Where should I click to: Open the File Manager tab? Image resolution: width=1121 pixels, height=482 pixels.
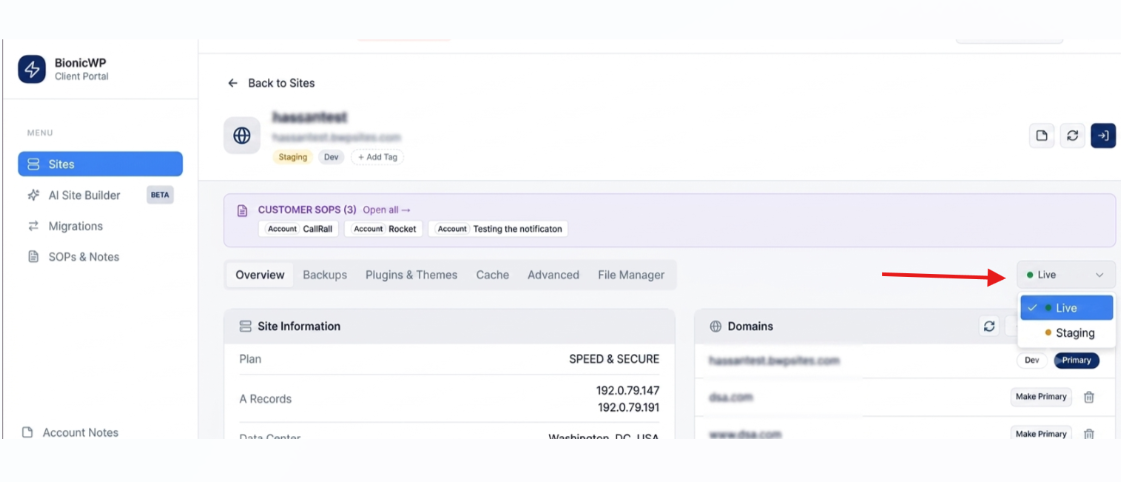pos(631,275)
